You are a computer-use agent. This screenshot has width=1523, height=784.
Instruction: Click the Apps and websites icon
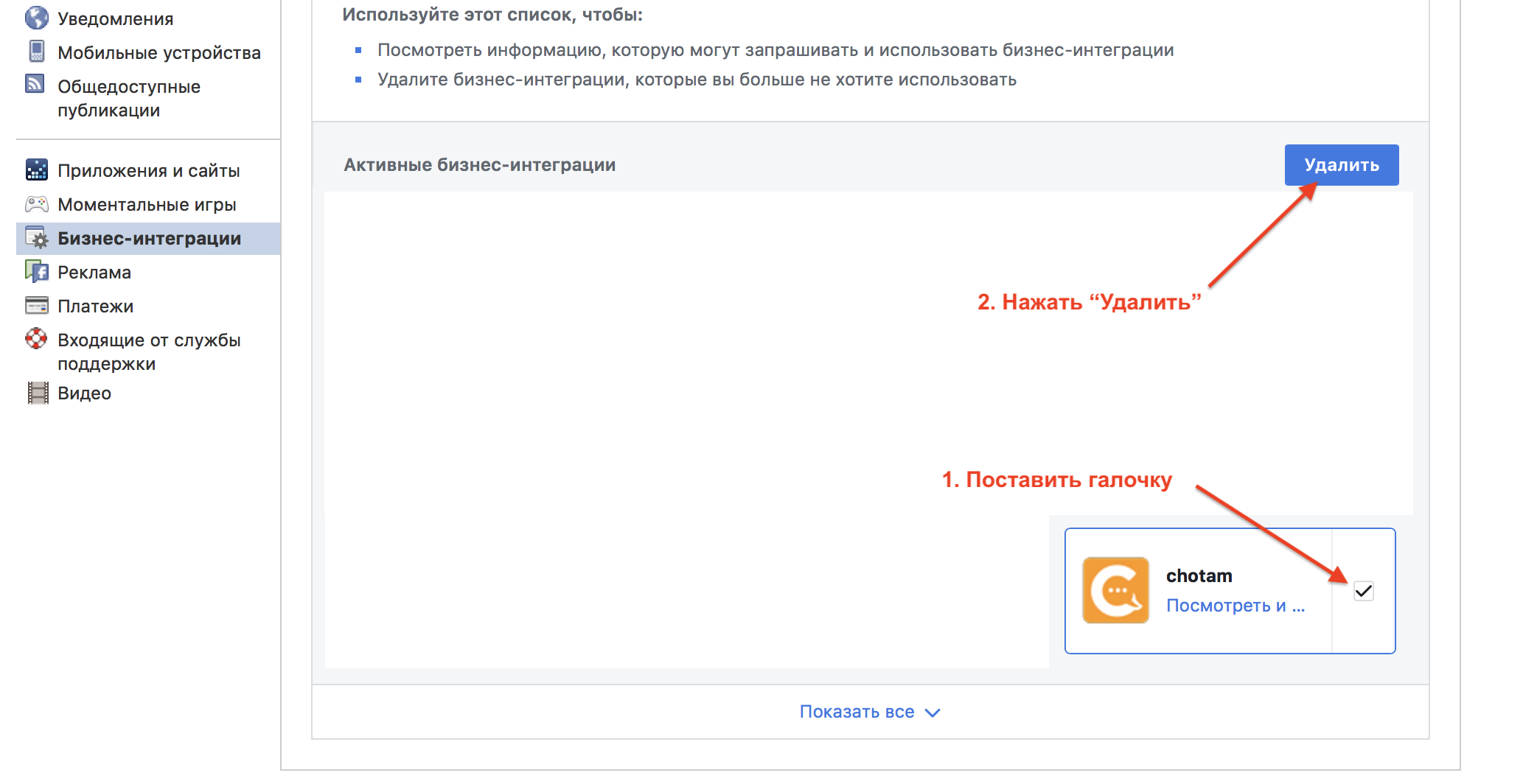(36, 169)
